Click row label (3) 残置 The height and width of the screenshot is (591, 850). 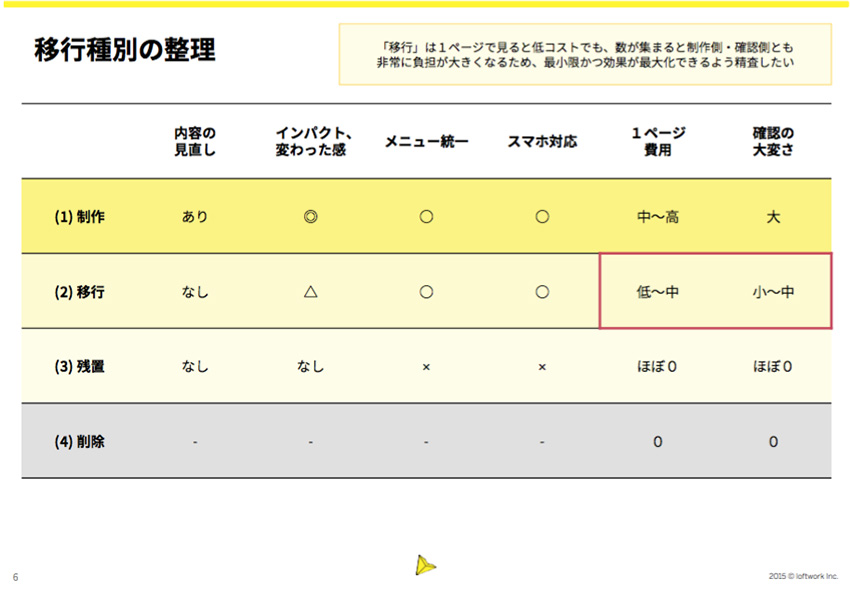(x=79, y=367)
